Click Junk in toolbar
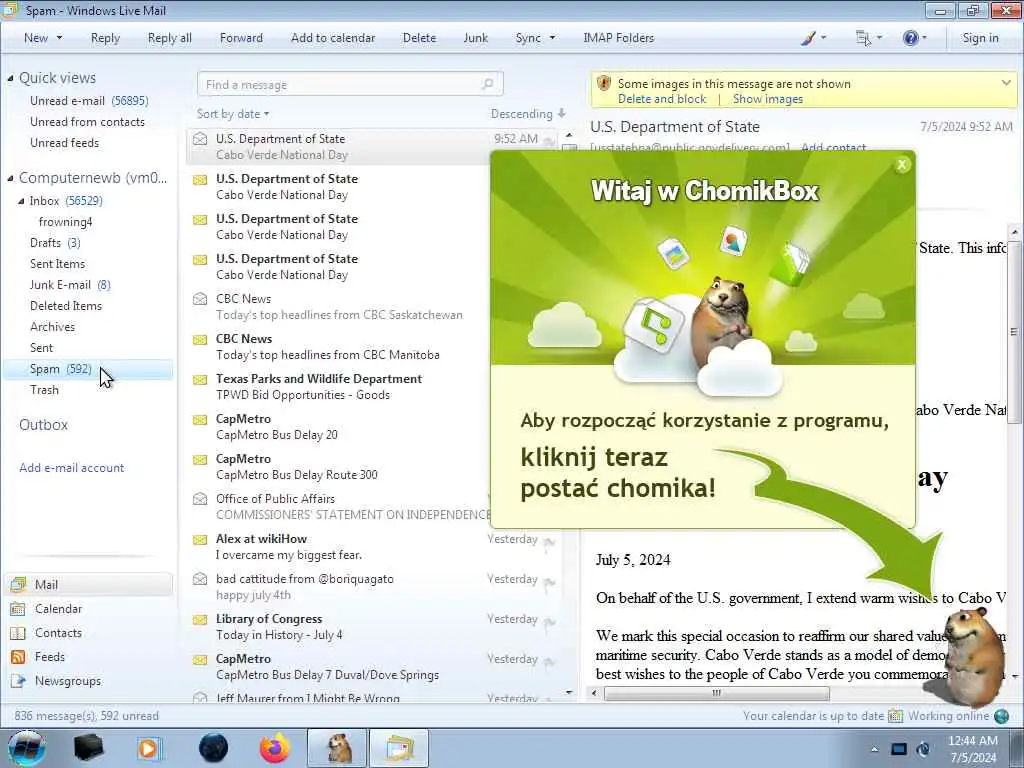Screen dimensions: 1024x768 coord(475,38)
